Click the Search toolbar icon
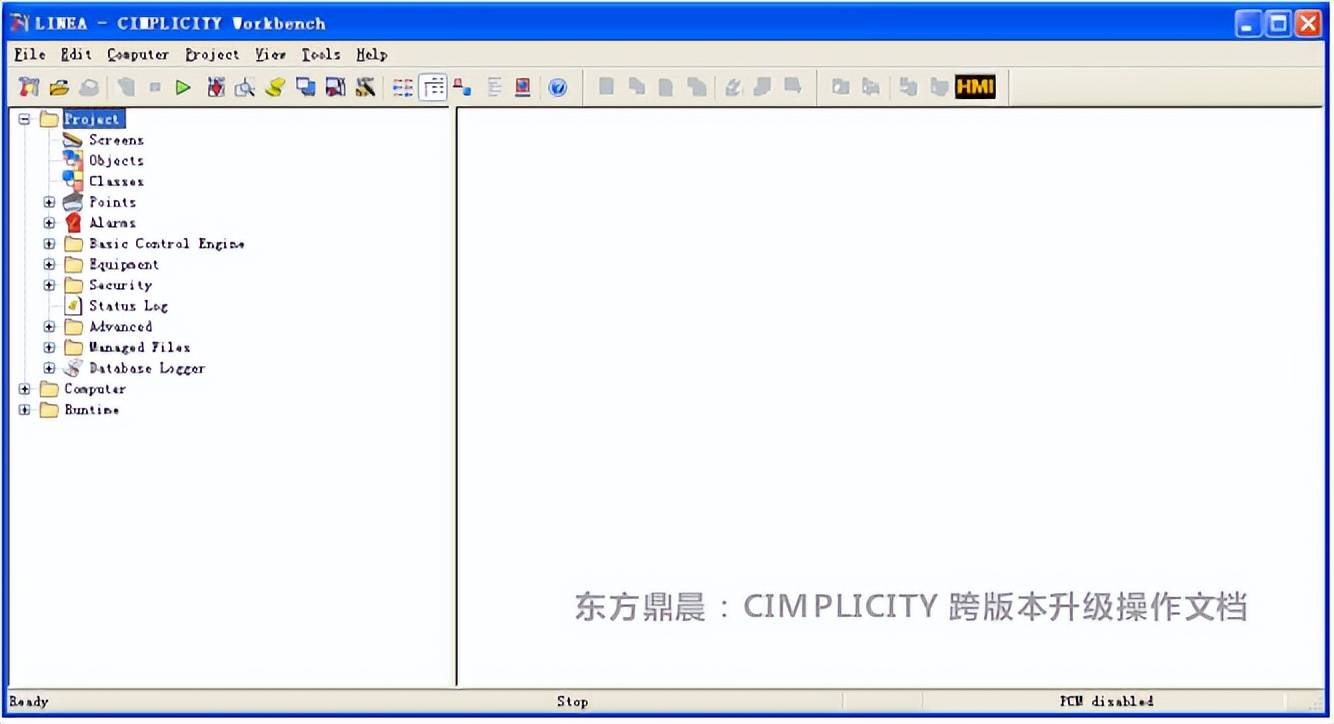 (245, 87)
